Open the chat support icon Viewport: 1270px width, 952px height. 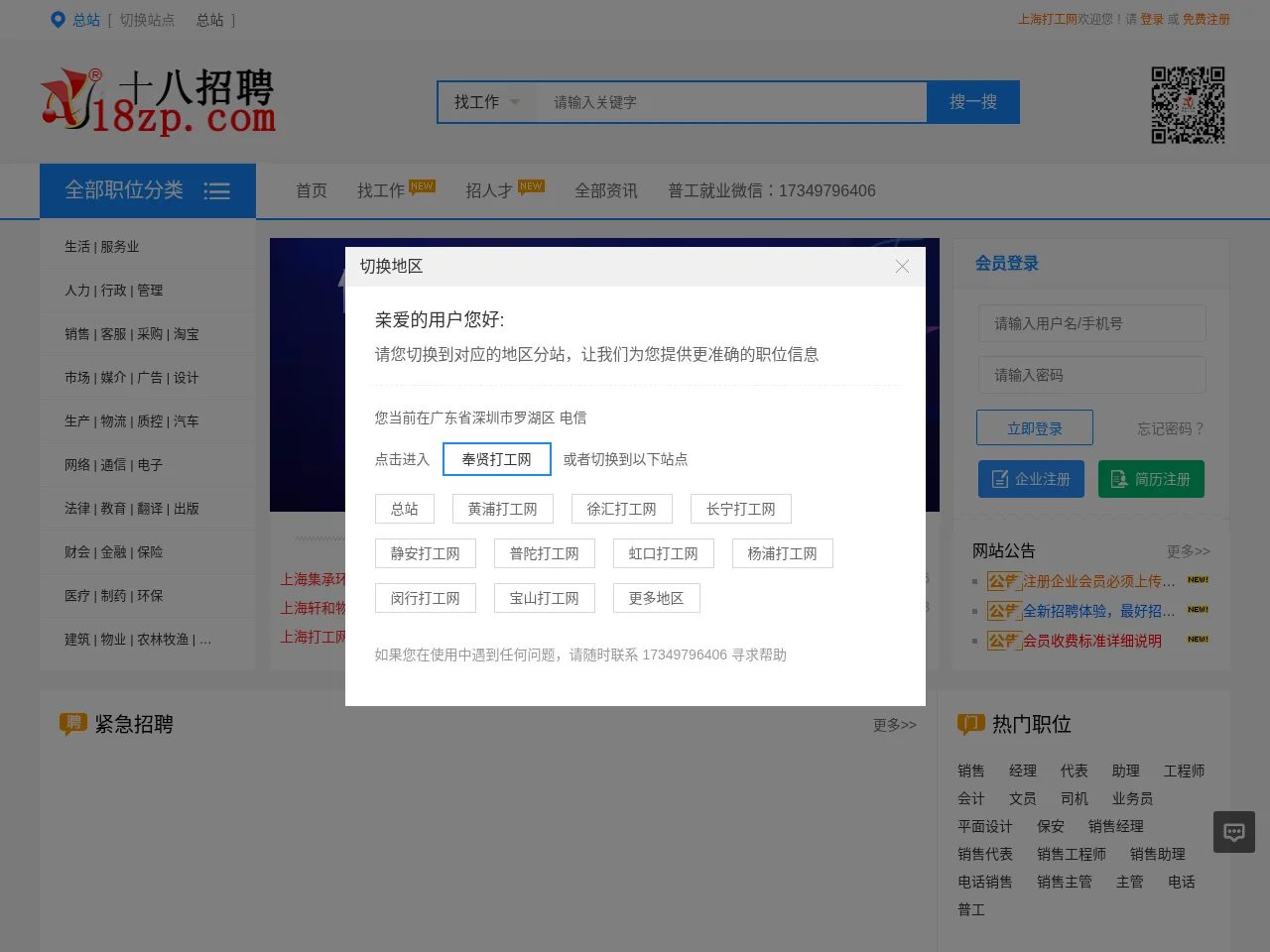click(1234, 832)
